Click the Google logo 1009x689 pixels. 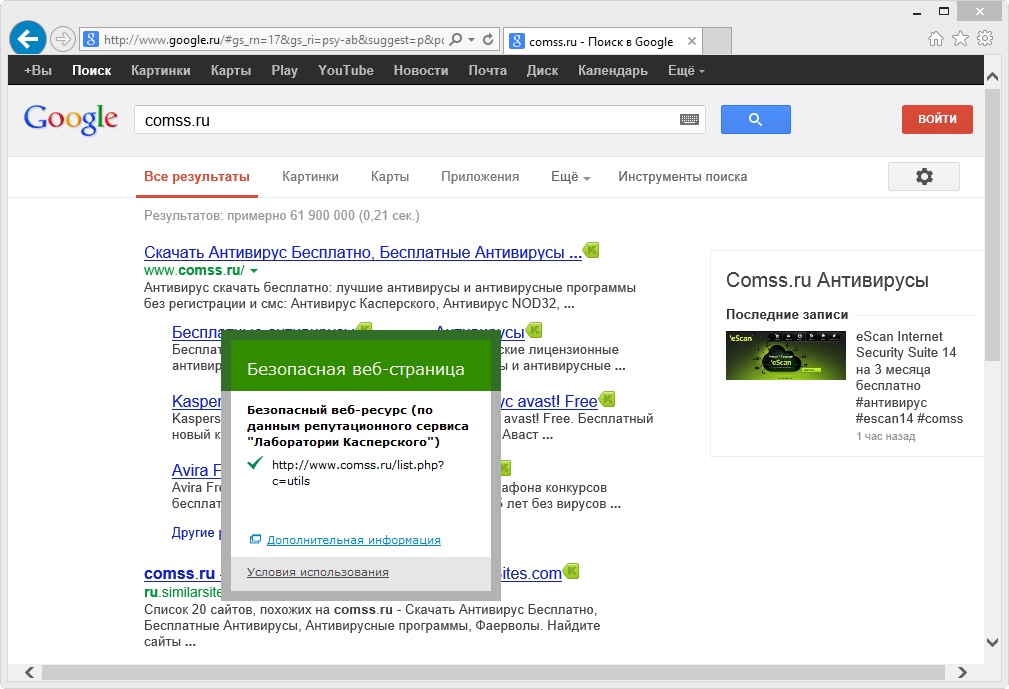coord(71,119)
